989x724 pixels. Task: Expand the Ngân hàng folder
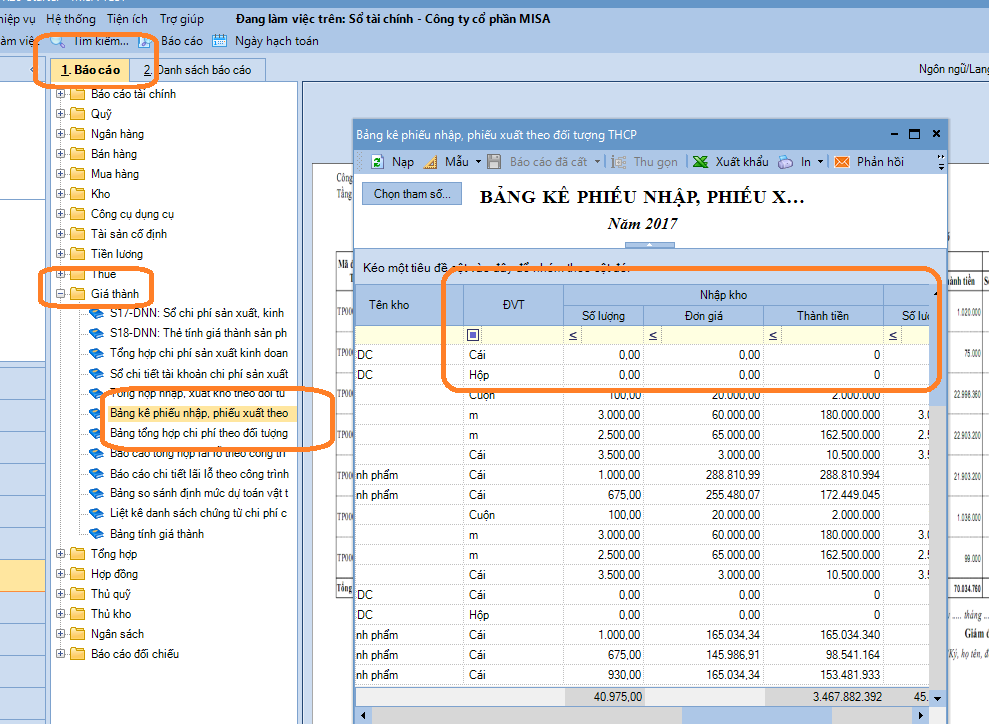point(61,134)
